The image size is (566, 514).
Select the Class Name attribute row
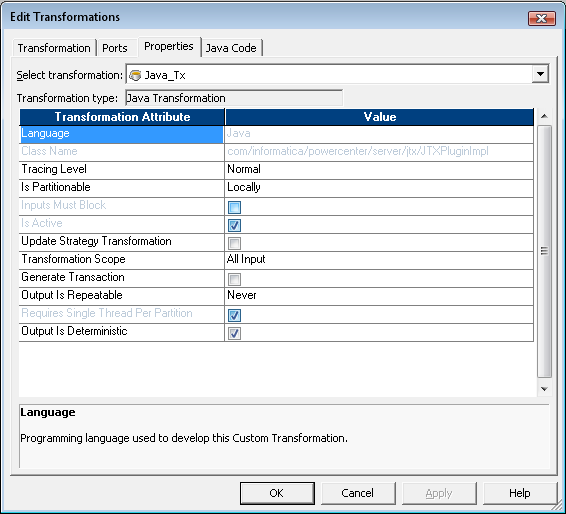coord(121,151)
